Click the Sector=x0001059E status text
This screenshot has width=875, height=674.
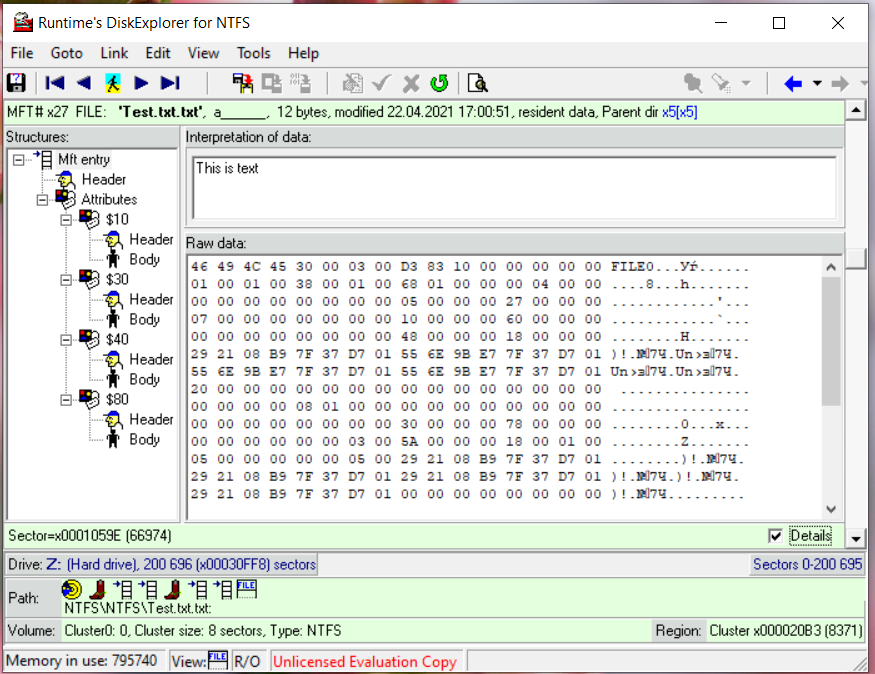[x=89, y=536]
